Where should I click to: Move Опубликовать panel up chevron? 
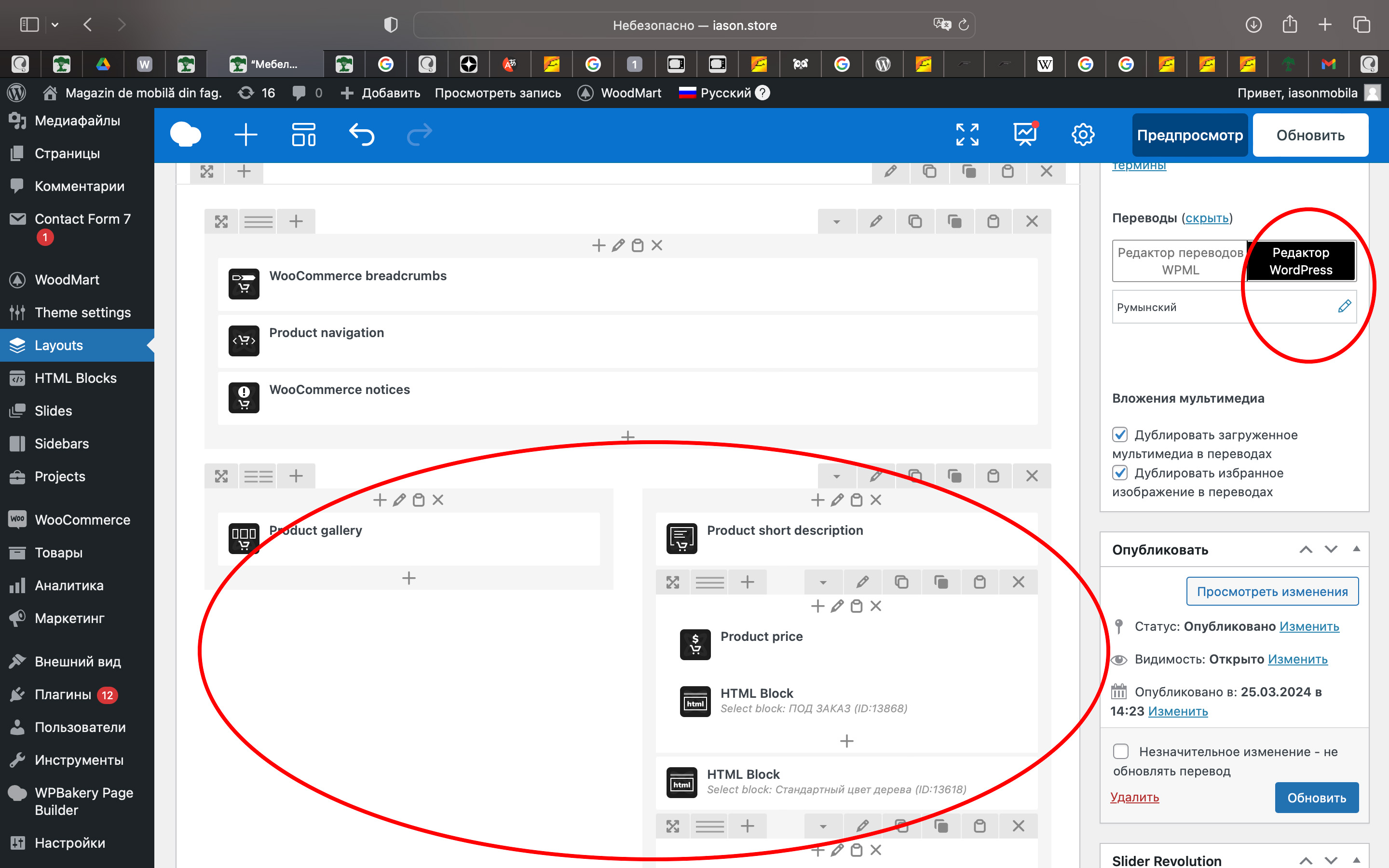pyautogui.click(x=1306, y=549)
